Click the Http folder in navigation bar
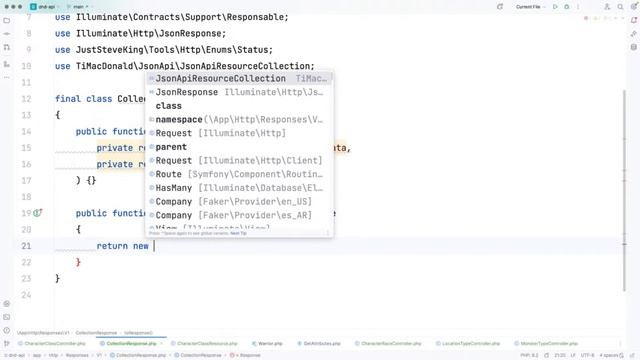The image size is (640, 360). (x=53, y=355)
